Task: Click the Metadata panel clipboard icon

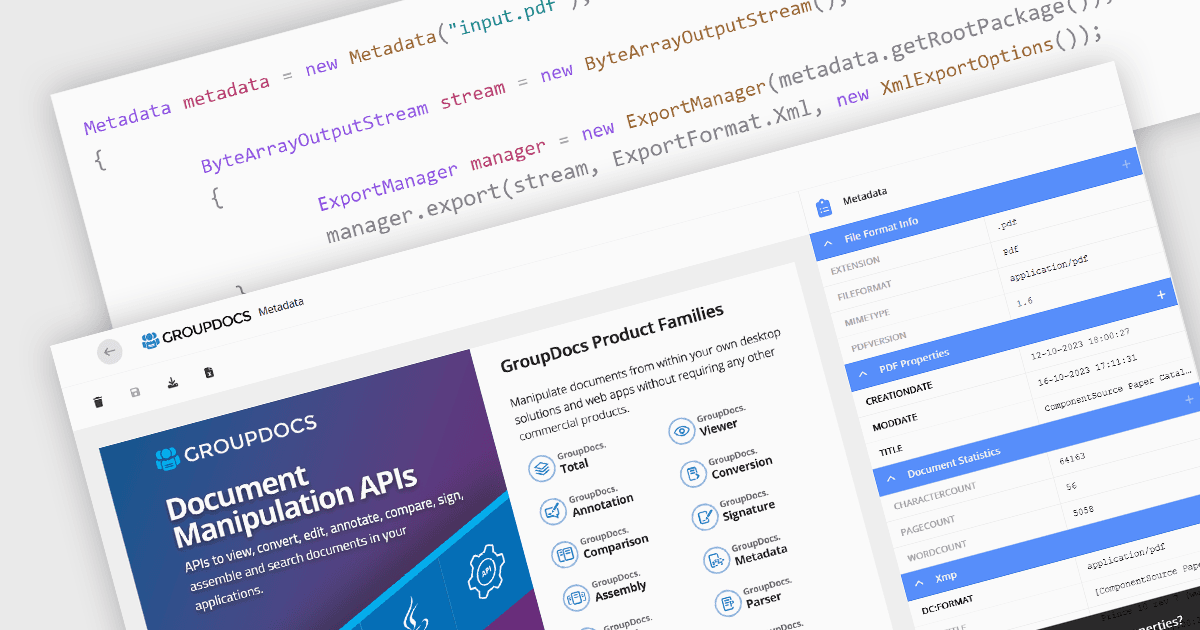Action: [823, 207]
